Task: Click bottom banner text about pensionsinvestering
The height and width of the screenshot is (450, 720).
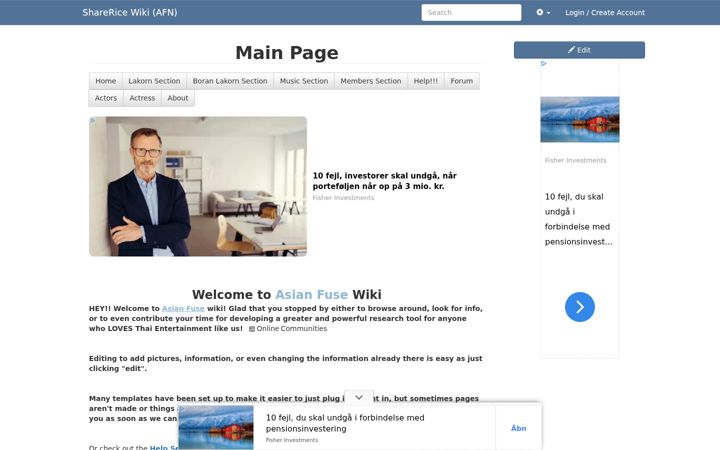Action: point(345,423)
